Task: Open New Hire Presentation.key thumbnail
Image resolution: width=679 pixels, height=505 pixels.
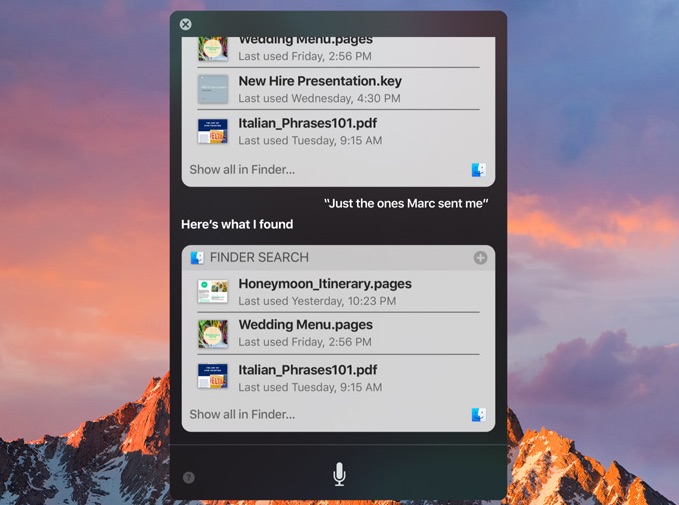Action: [213, 89]
